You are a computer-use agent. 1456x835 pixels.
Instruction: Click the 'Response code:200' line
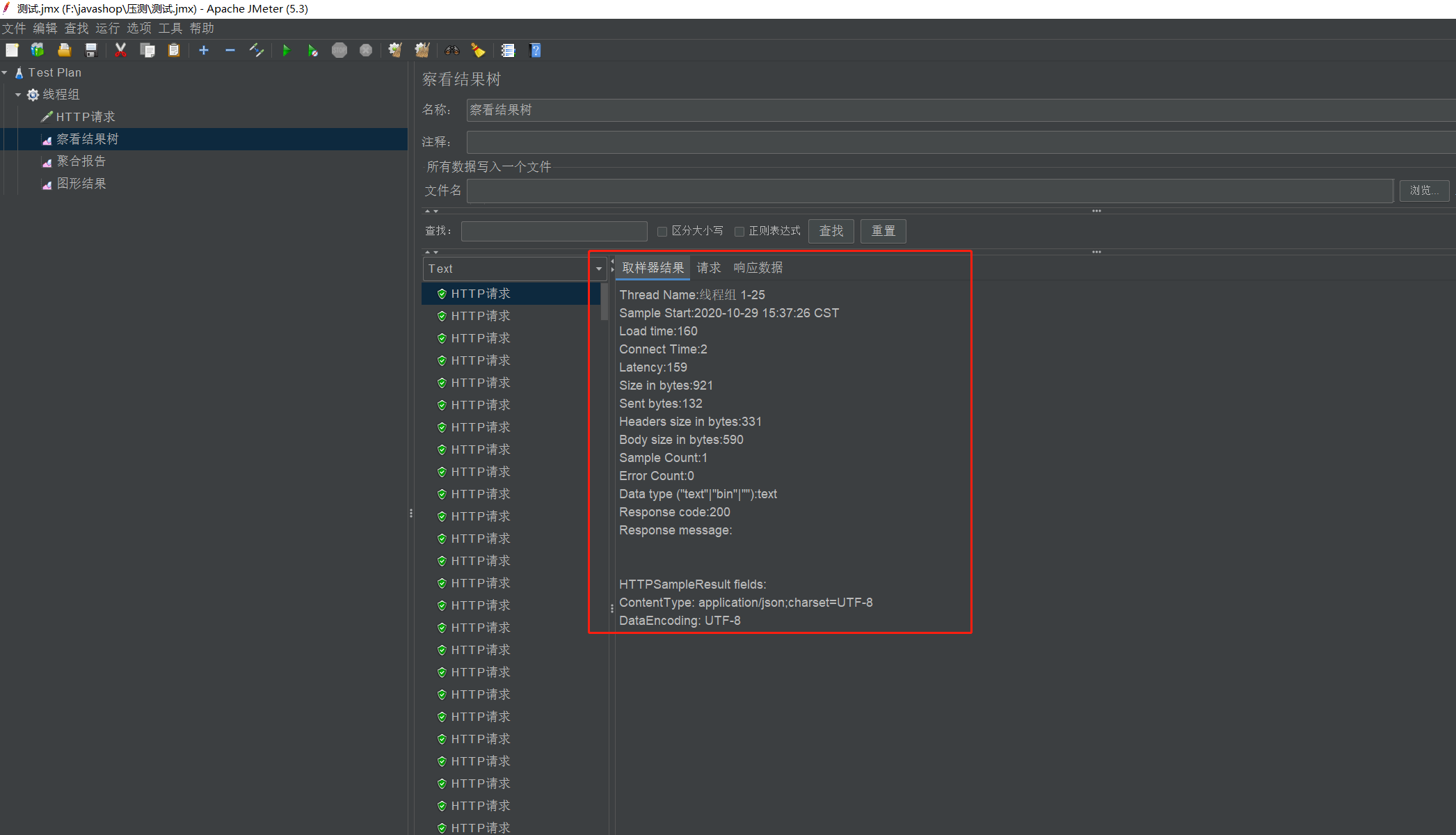(675, 512)
